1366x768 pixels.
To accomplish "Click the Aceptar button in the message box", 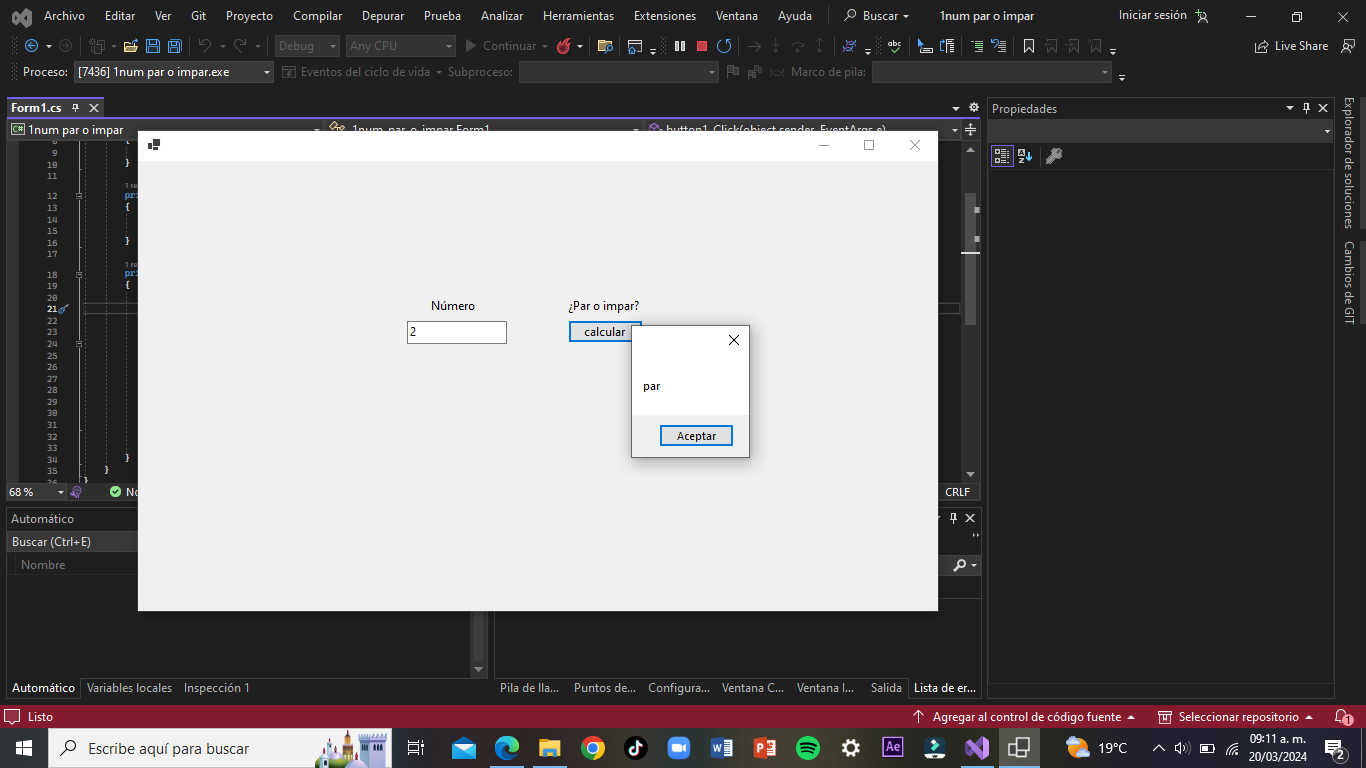I will coord(696,436).
